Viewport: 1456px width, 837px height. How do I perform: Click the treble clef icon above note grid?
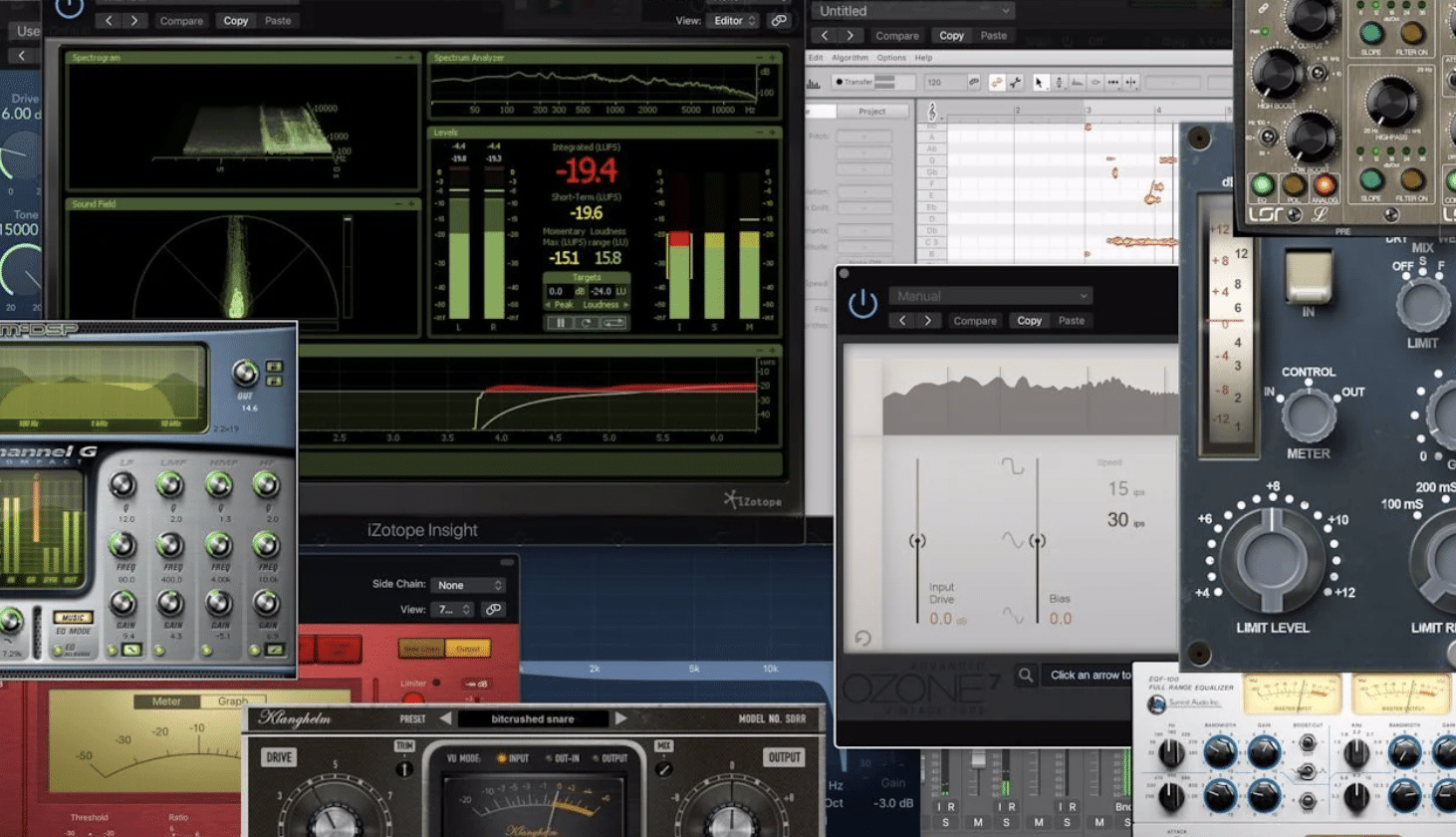[x=932, y=111]
